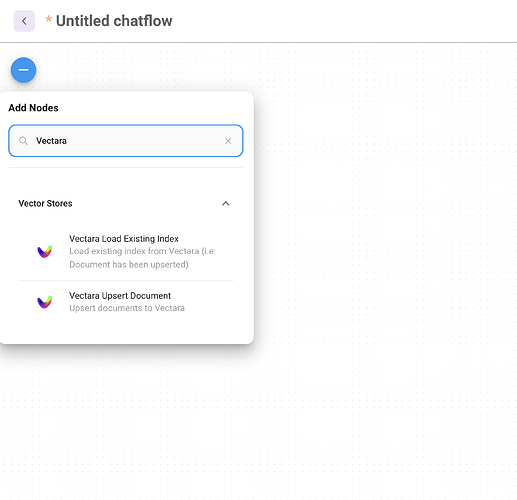517x500 pixels.
Task: Click the Untitled chatflow title
Action: coord(114,21)
